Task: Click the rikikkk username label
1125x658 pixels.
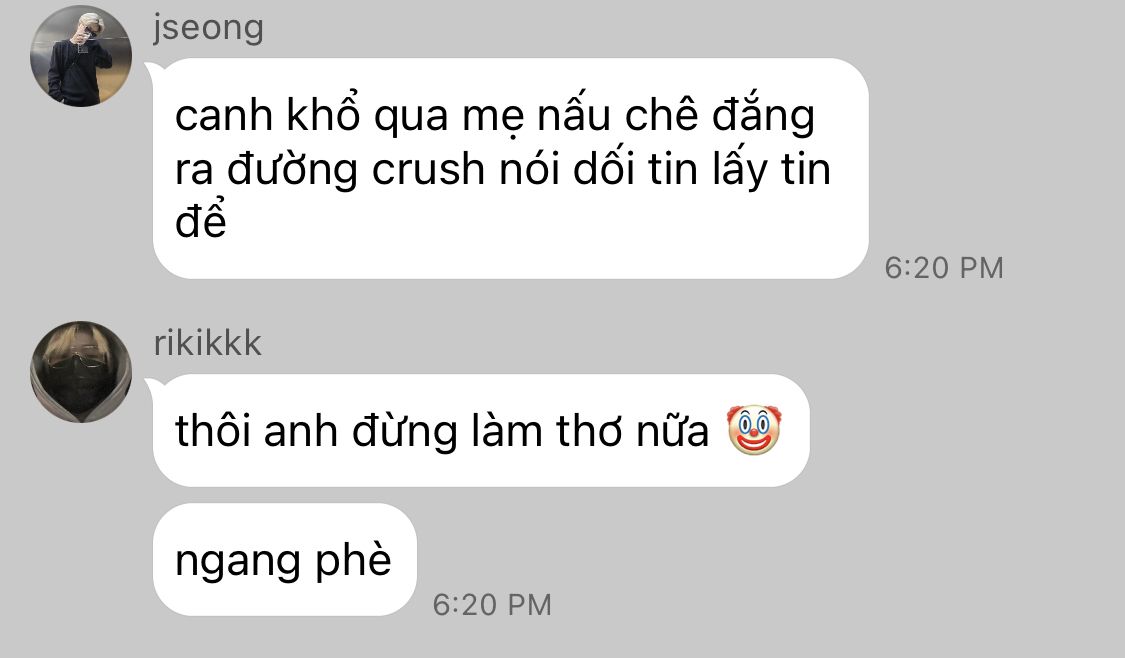Action: [x=207, y=343]
